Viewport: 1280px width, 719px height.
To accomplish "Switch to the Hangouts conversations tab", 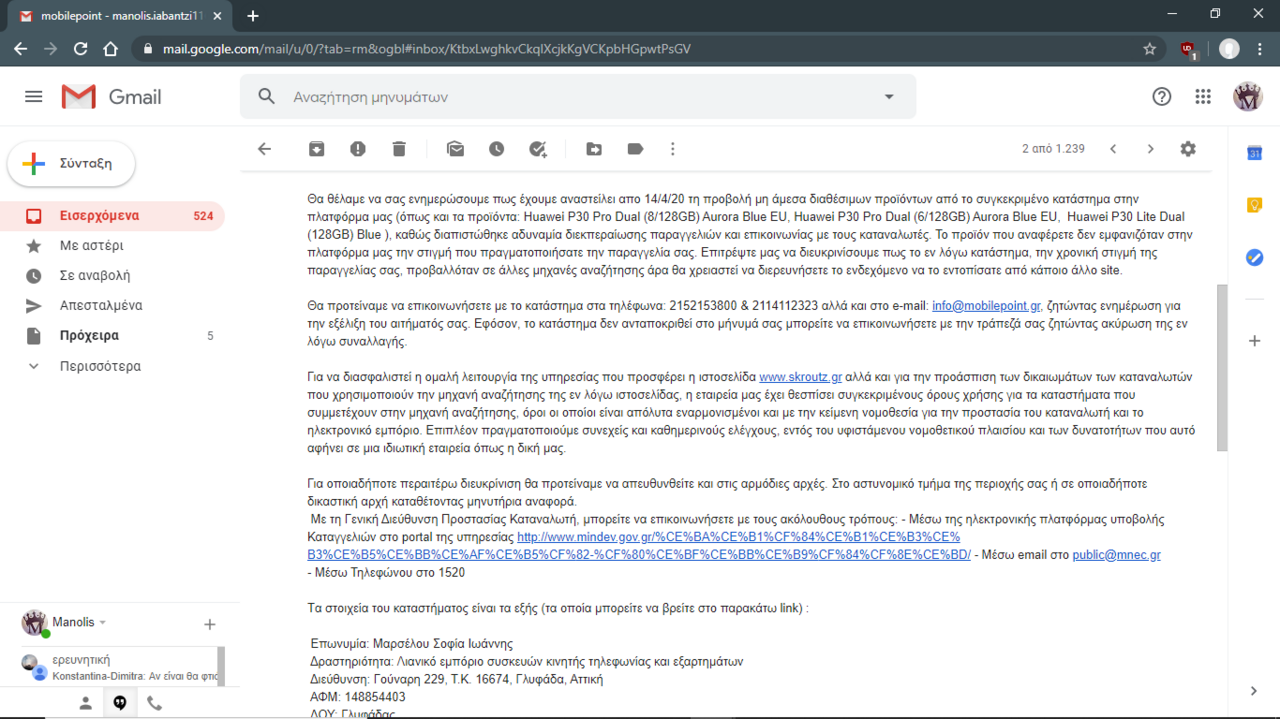I will click(120, 703).
